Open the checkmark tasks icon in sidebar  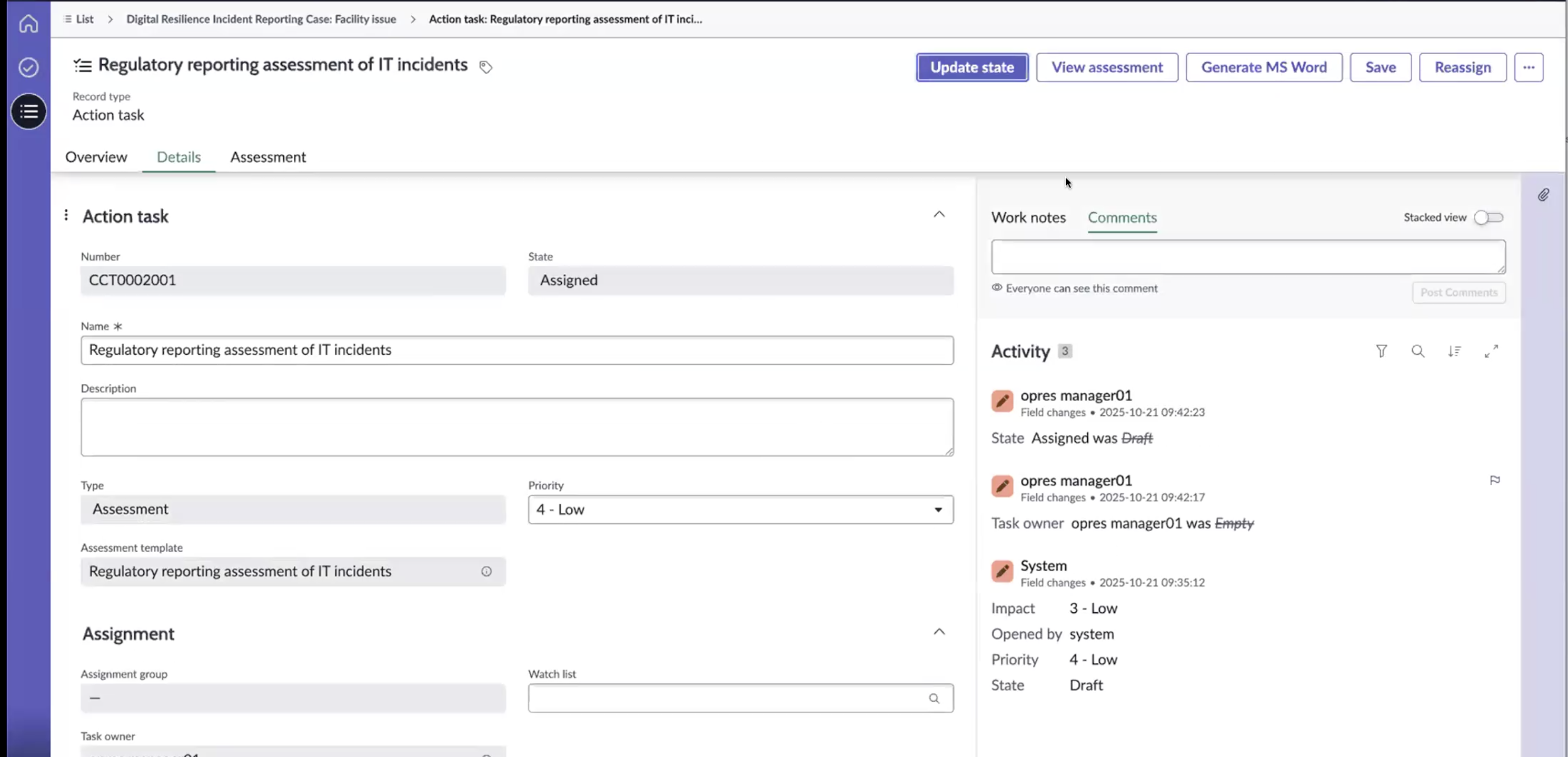pos(28,67)
